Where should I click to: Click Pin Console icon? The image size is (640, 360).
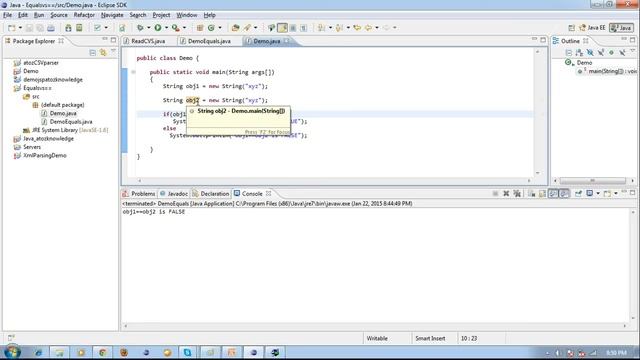tap(578, 193)
